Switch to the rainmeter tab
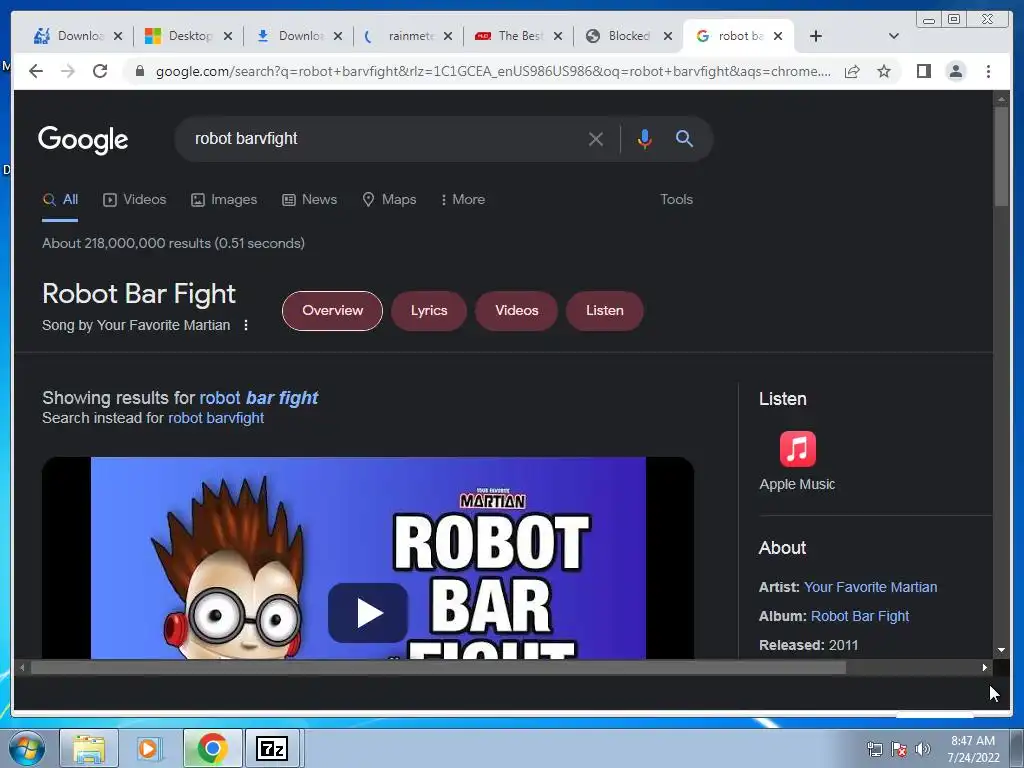 pos(408,36)
